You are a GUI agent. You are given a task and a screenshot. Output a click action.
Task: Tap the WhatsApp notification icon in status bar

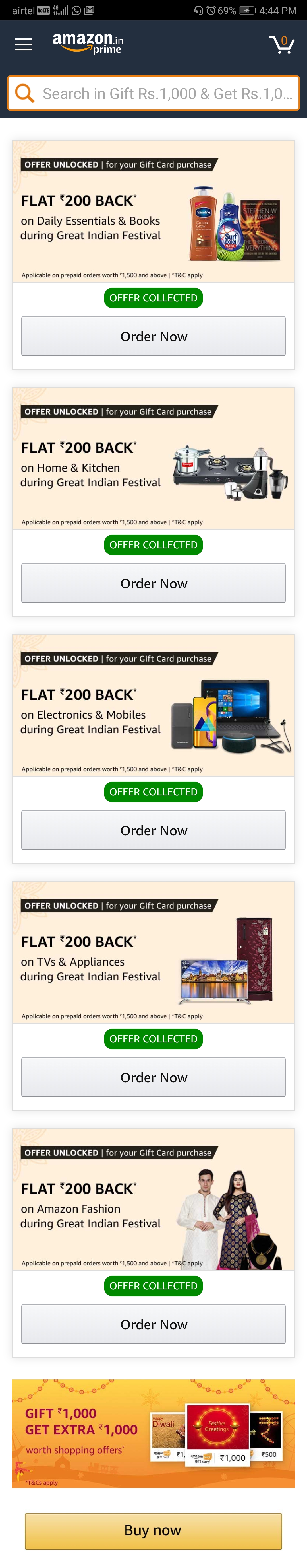click(76, 10)
